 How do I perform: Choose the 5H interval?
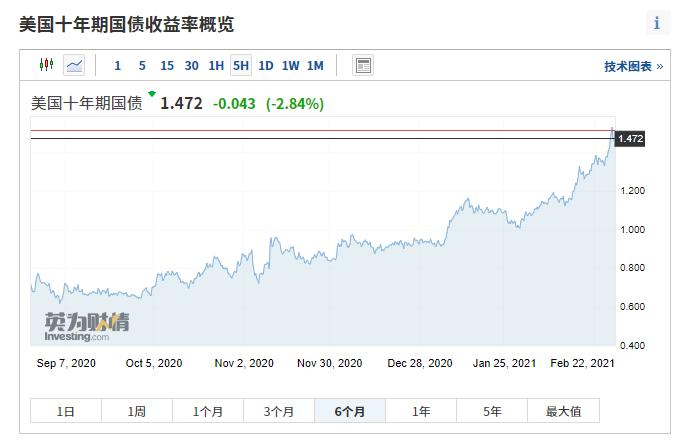[241, 66]
